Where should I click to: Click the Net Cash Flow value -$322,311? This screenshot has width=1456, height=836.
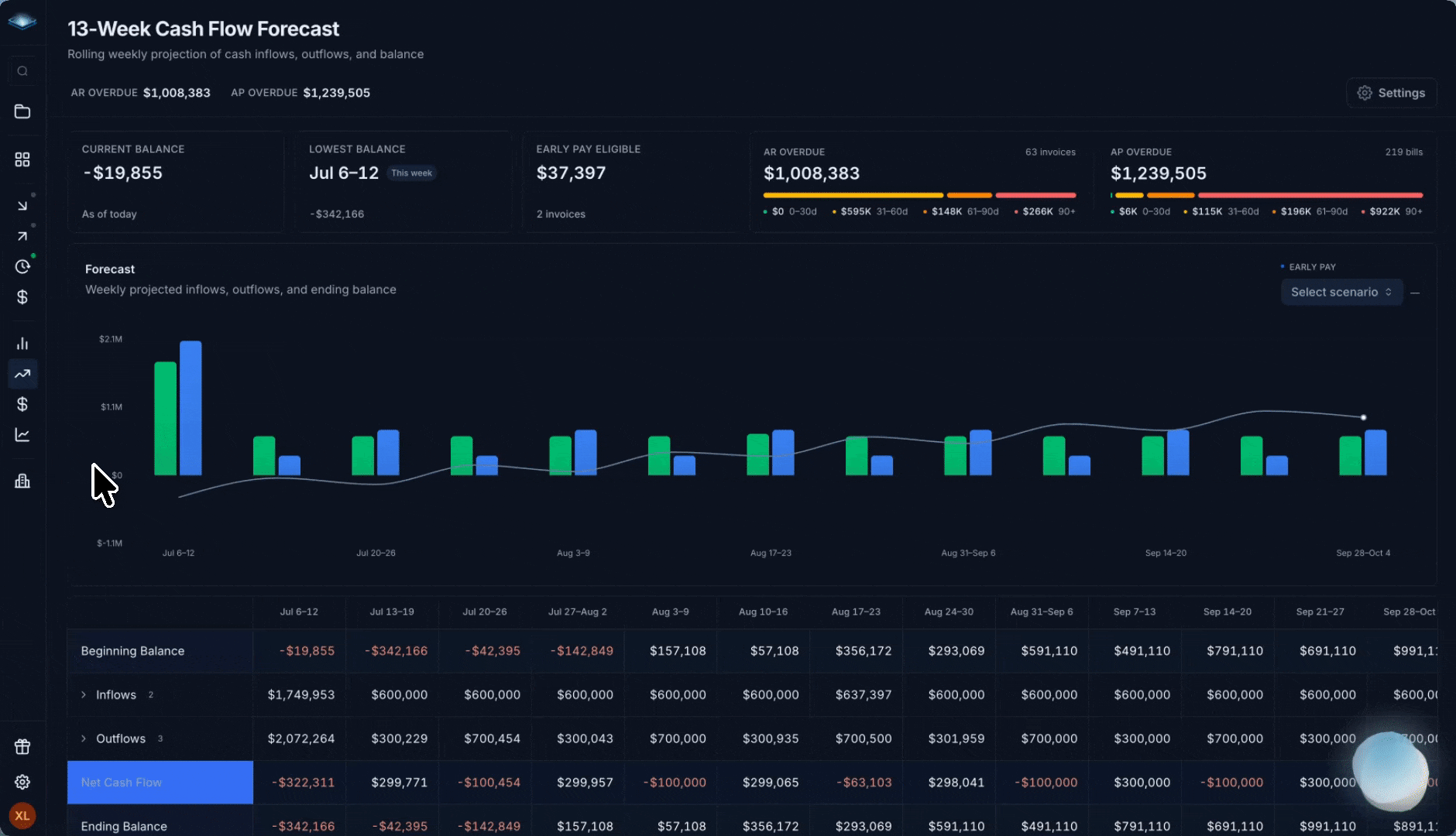click(303, 783)
